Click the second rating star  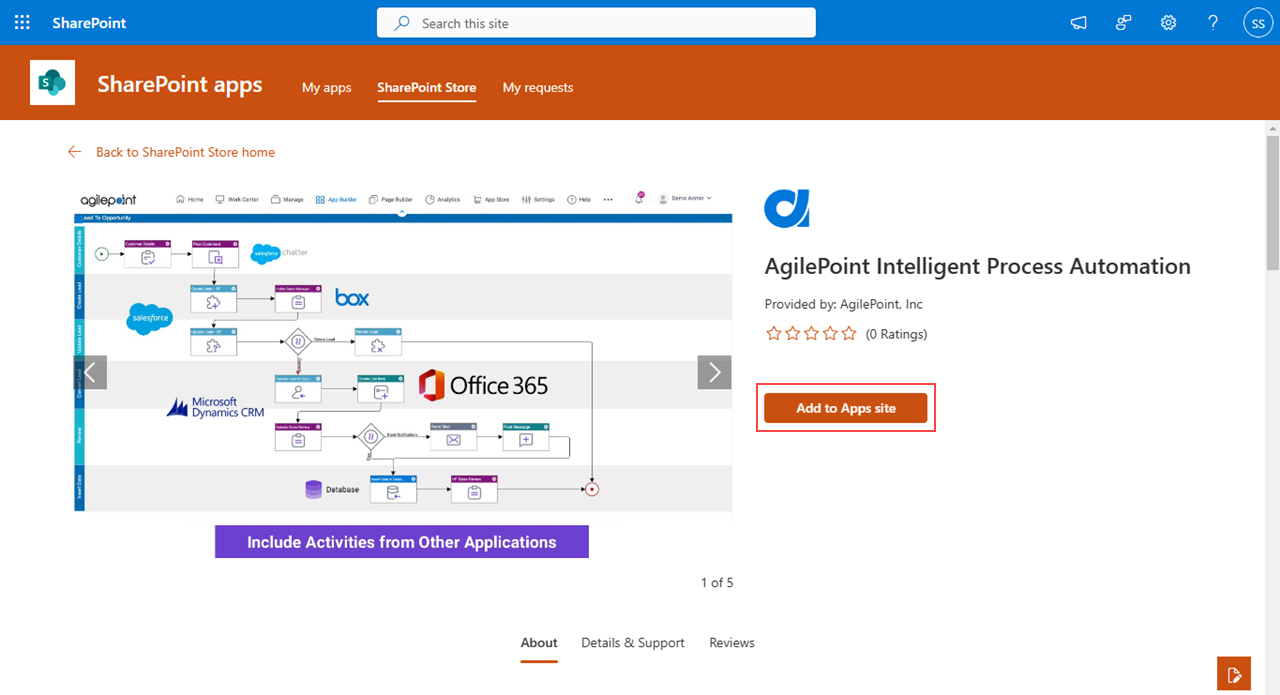click(792, 334)
